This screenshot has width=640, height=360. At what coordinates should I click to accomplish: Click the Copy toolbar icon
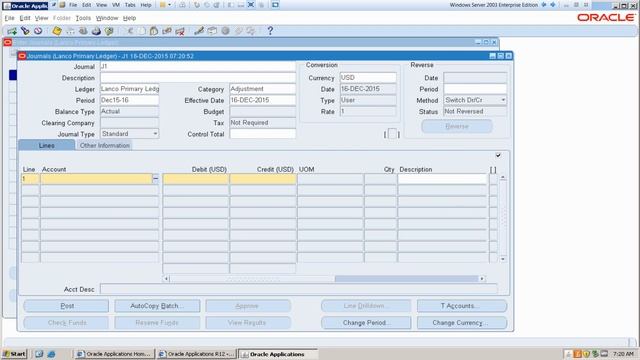click(x=141, y=31)
